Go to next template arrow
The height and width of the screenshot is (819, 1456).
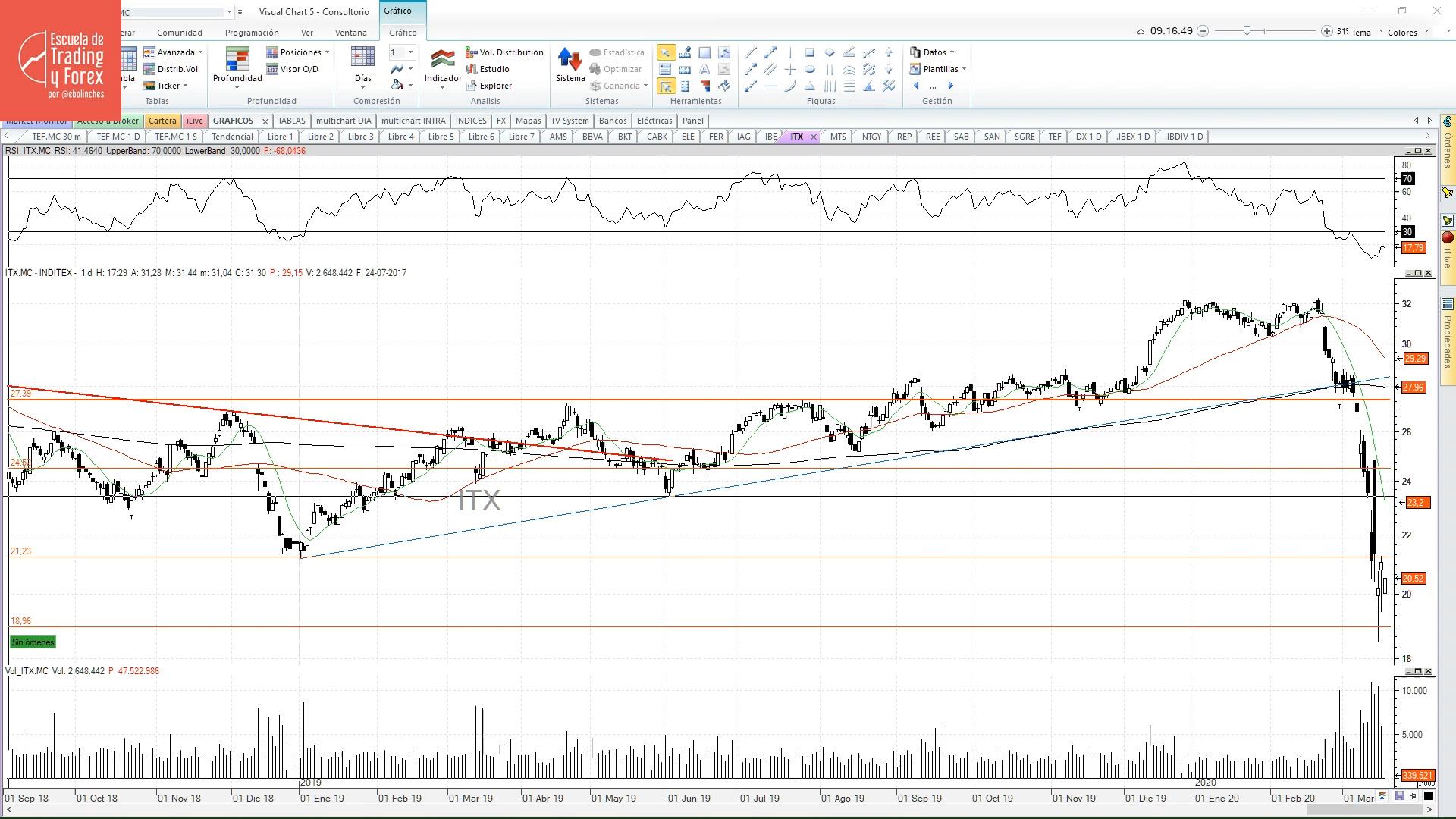pyautogui.click(x=951, y=86)
